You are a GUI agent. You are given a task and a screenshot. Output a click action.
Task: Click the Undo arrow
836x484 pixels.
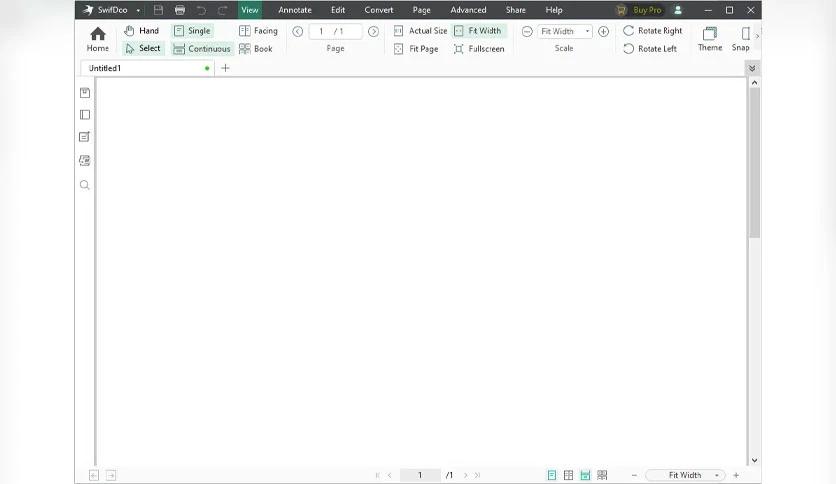201,10
